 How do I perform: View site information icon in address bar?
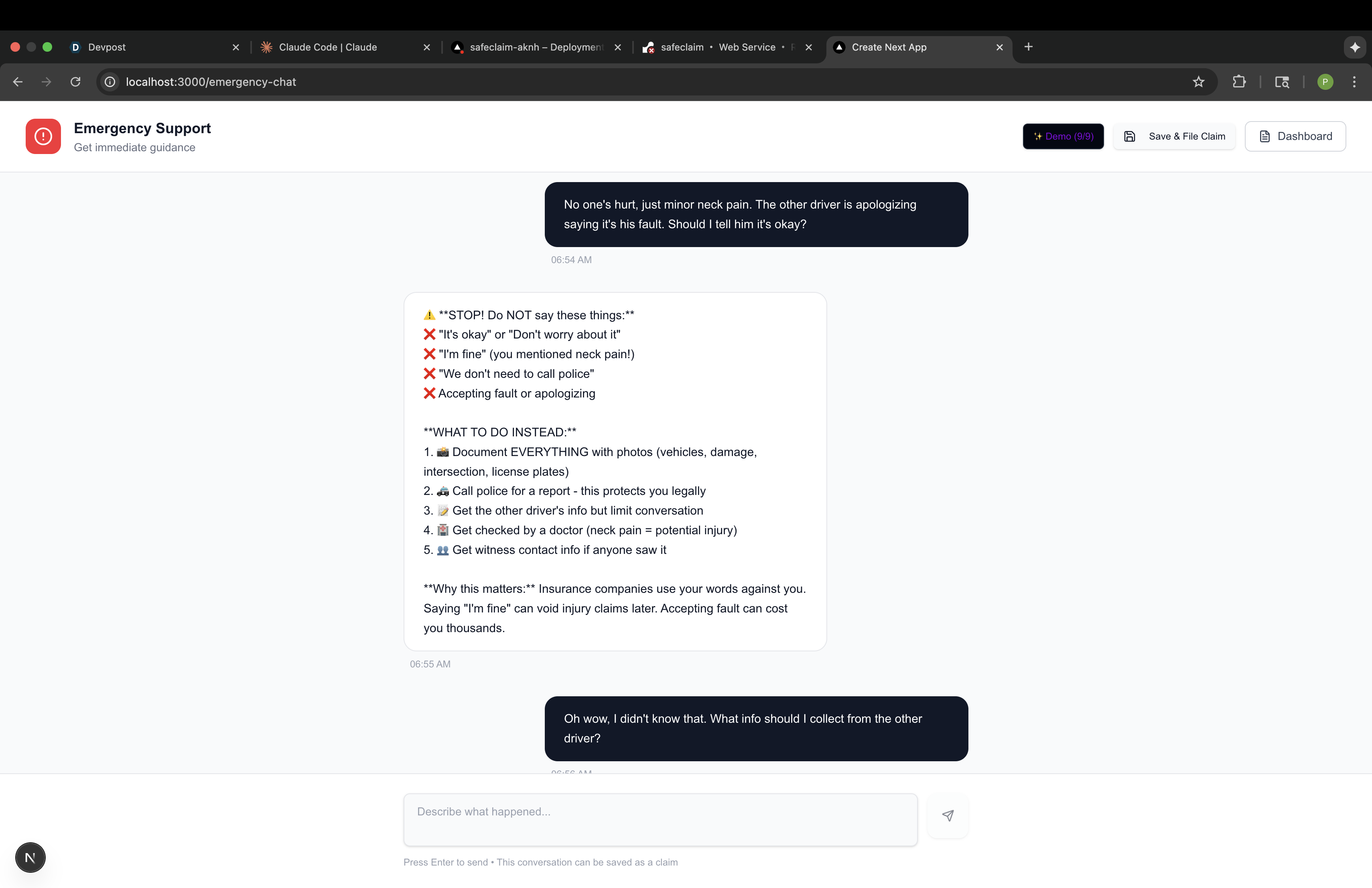pyautogui.click(x=110, y=82)
